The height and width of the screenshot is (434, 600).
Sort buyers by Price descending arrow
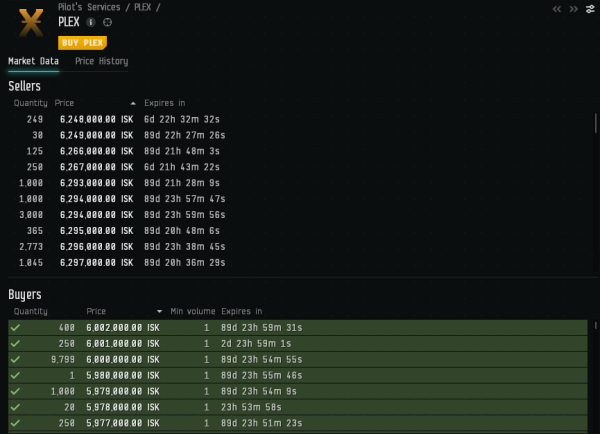159,312
